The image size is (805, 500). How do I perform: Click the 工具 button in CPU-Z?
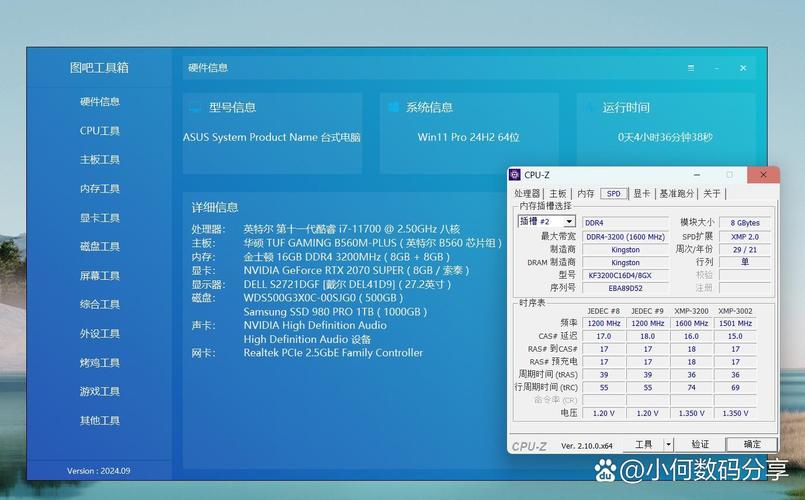click(x=643, y=445)
